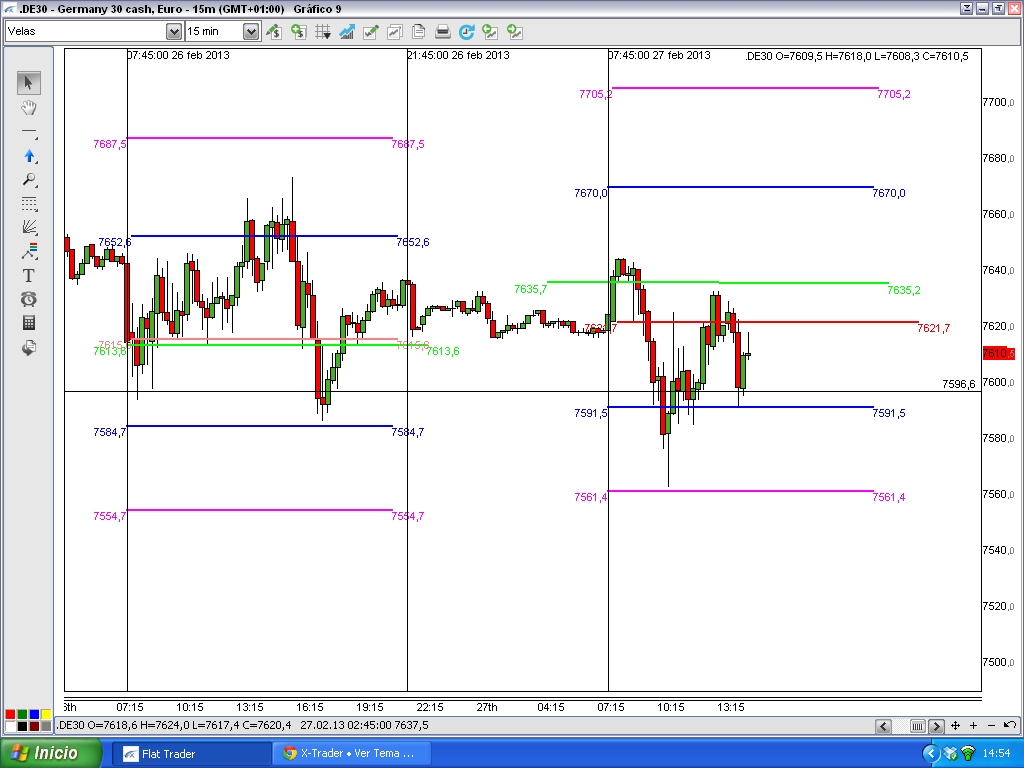Screen dimensions: 1024x768
Task: Click the green wireless network tray icon
Action: point(968,754)
